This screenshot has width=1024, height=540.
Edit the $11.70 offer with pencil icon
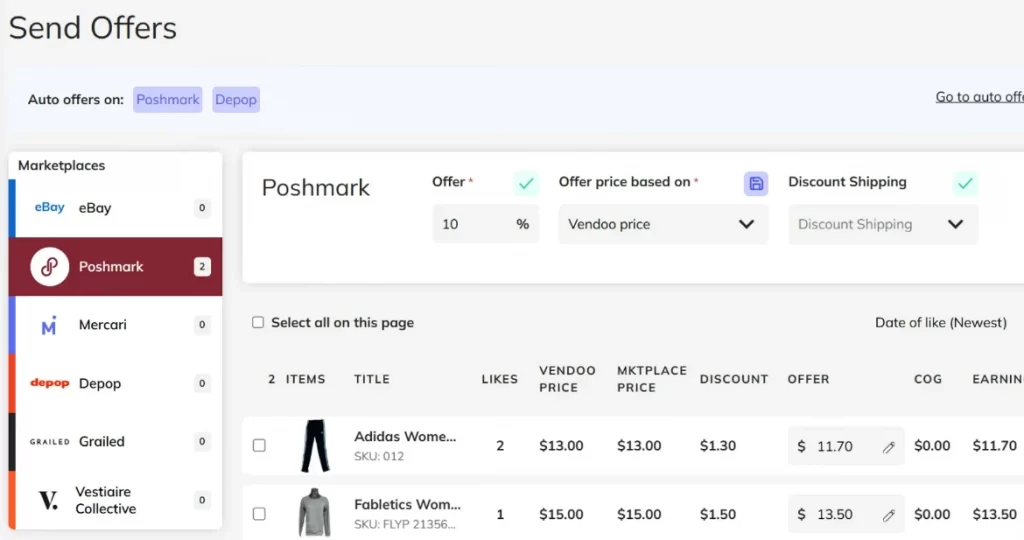pos(889,447)
